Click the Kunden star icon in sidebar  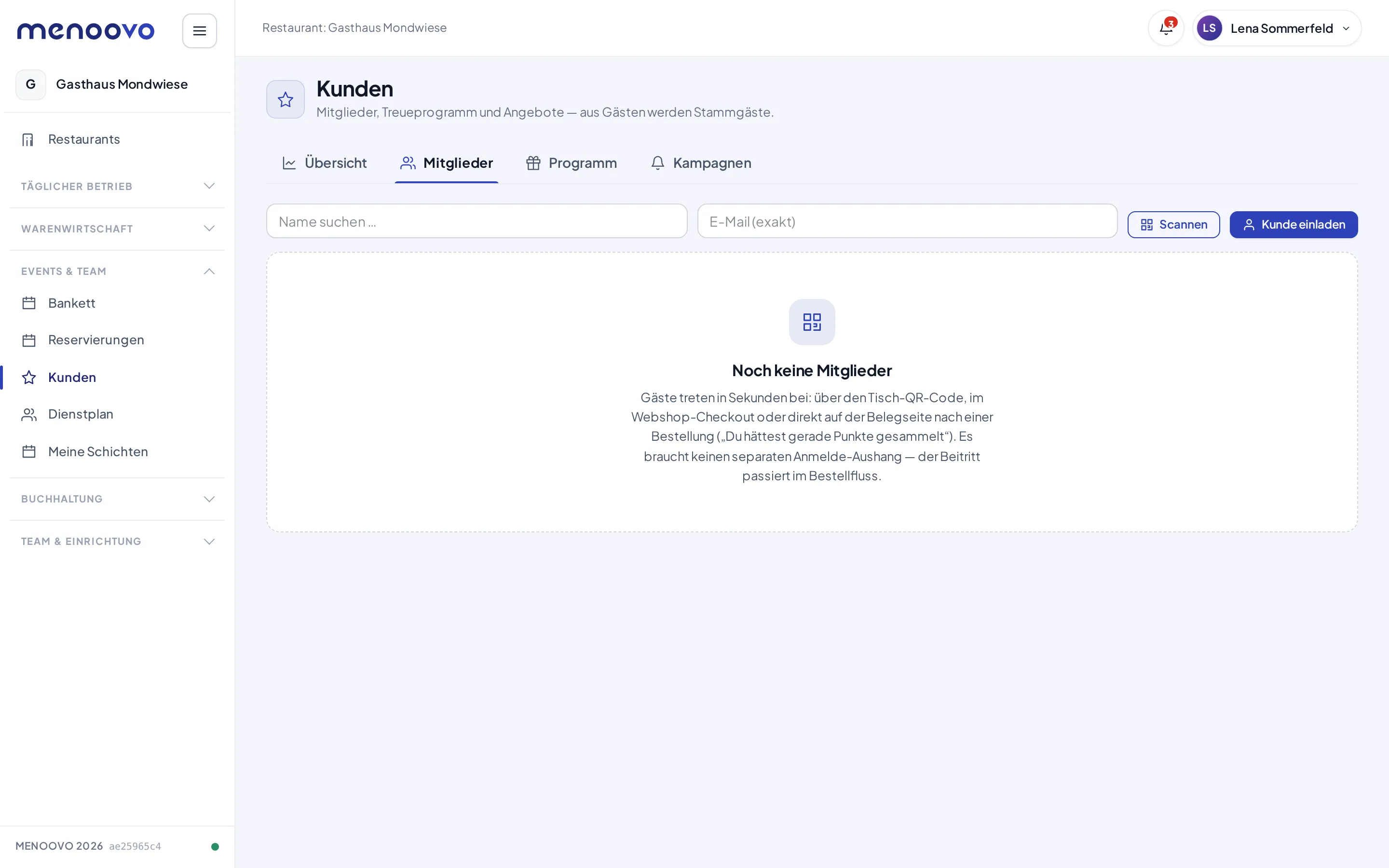click(x=29, y=377)
